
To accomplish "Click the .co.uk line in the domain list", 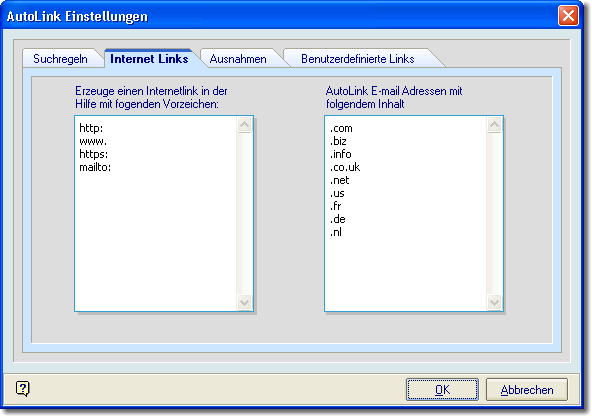I will coord(345,167).
